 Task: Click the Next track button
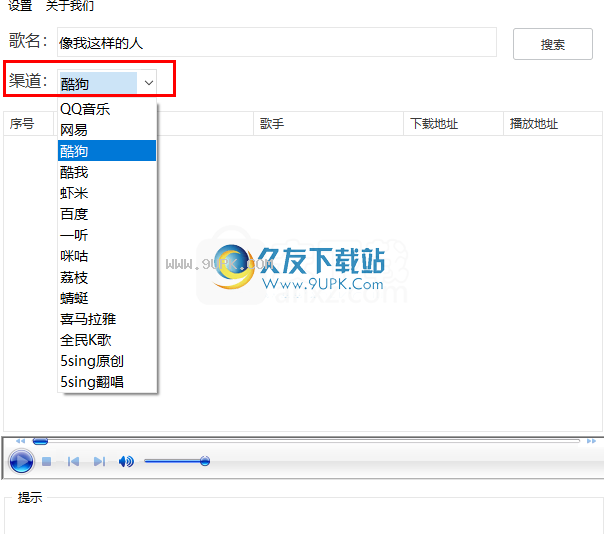click(x=99, y=461)
